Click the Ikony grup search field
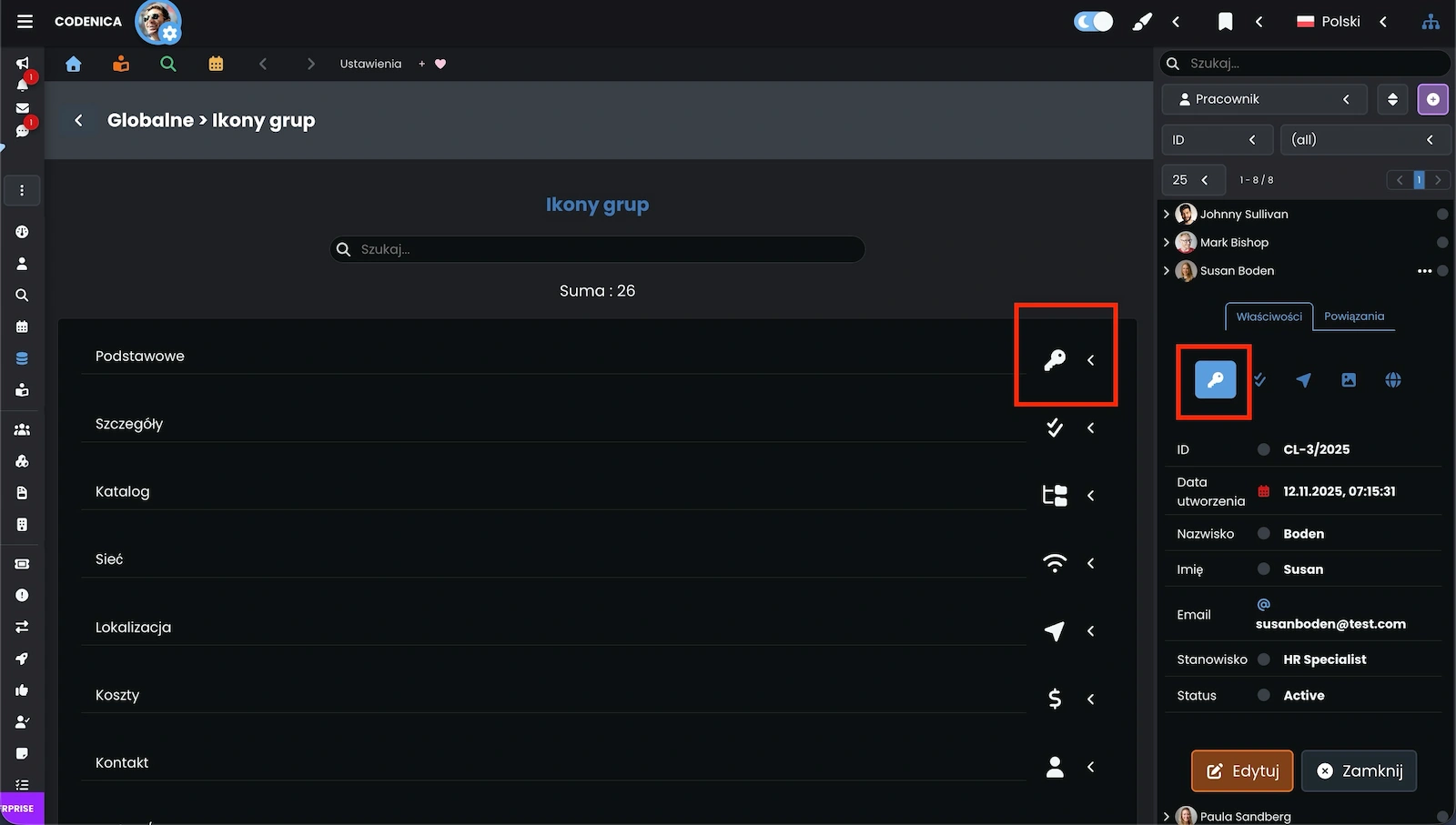Viewport: 1456px width, 825px height. [x=597, y=249]
